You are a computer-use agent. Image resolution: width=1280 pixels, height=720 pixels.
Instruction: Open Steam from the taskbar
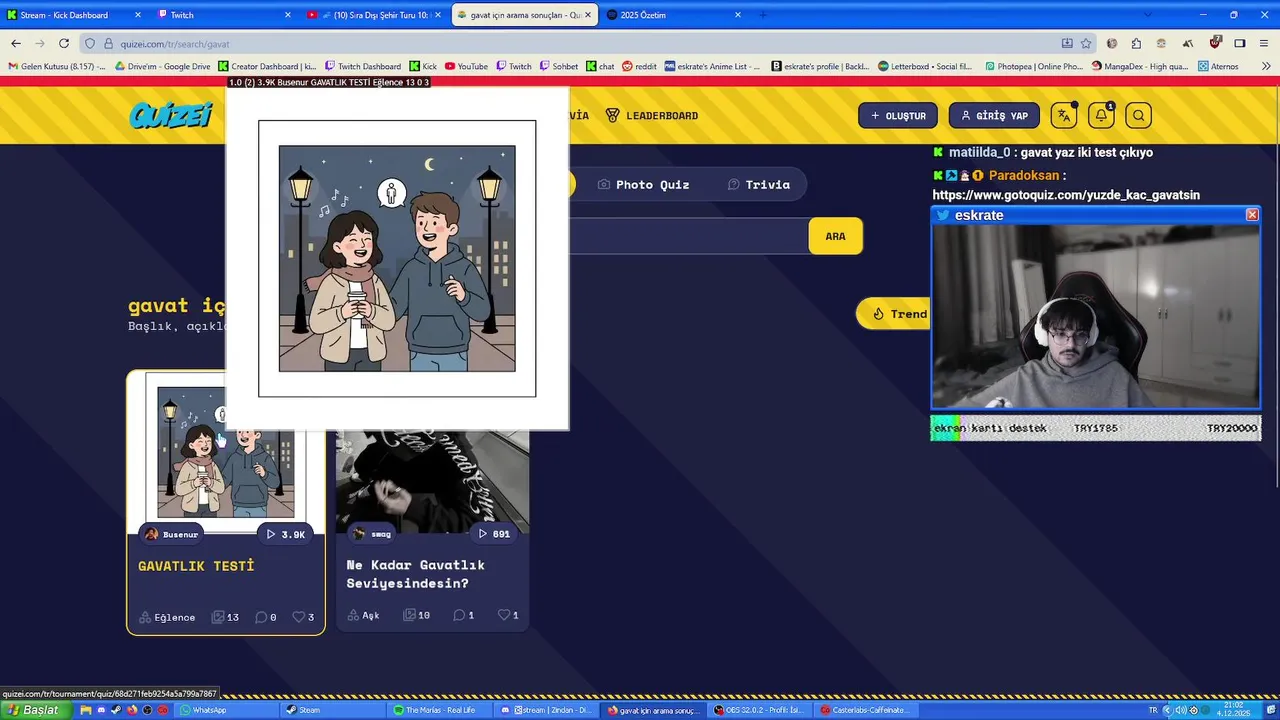330,710
